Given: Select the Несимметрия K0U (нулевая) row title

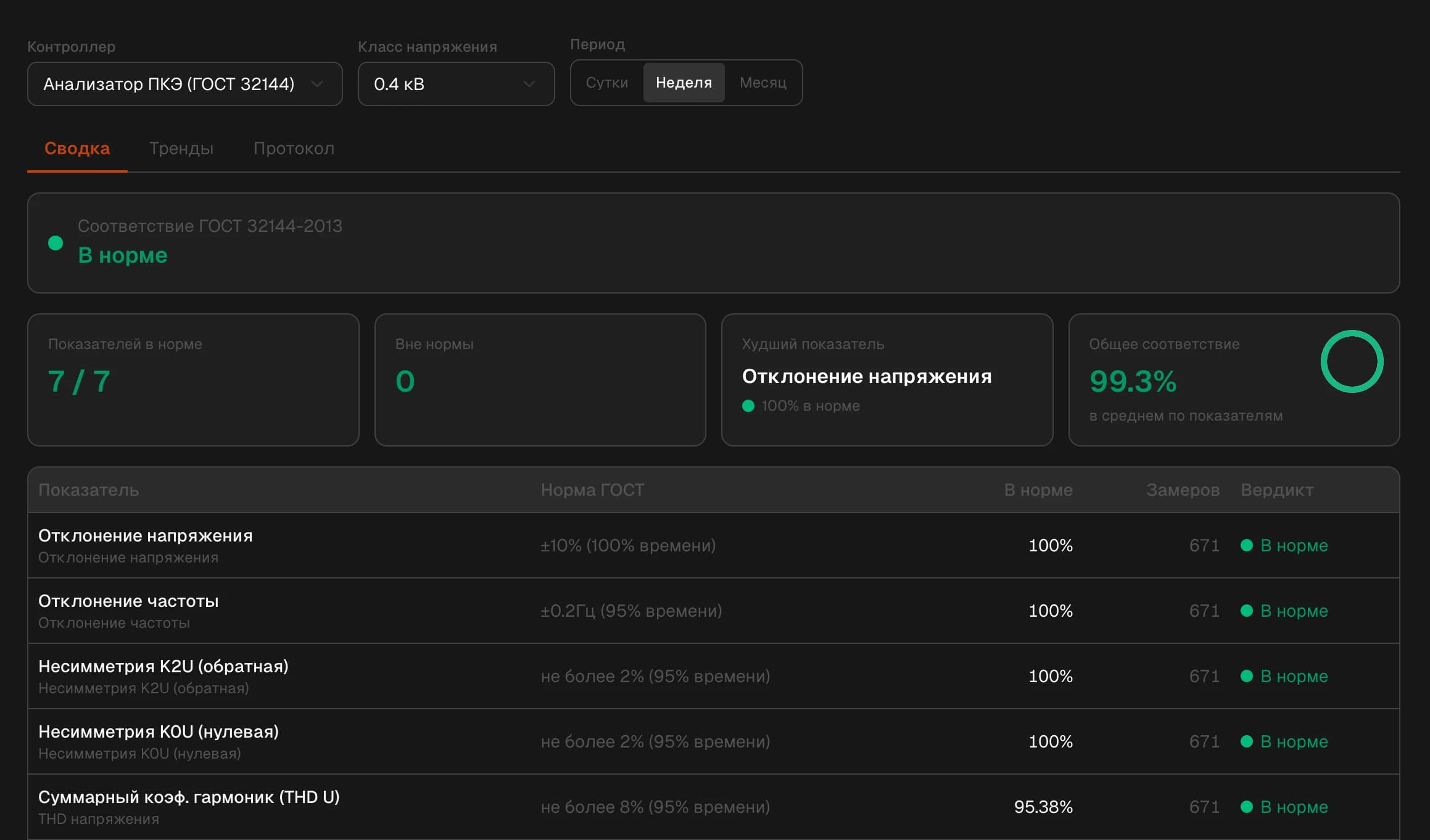Looking at the screenshot, I should 159,732.
